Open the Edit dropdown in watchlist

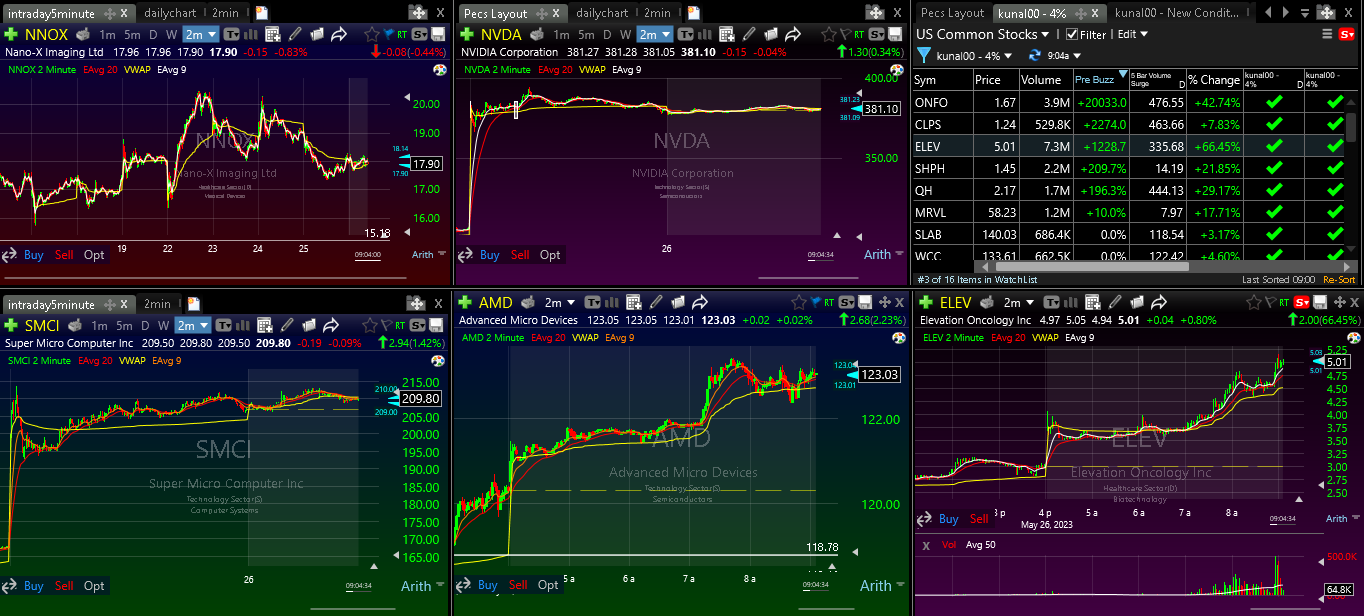[1132, 34]
